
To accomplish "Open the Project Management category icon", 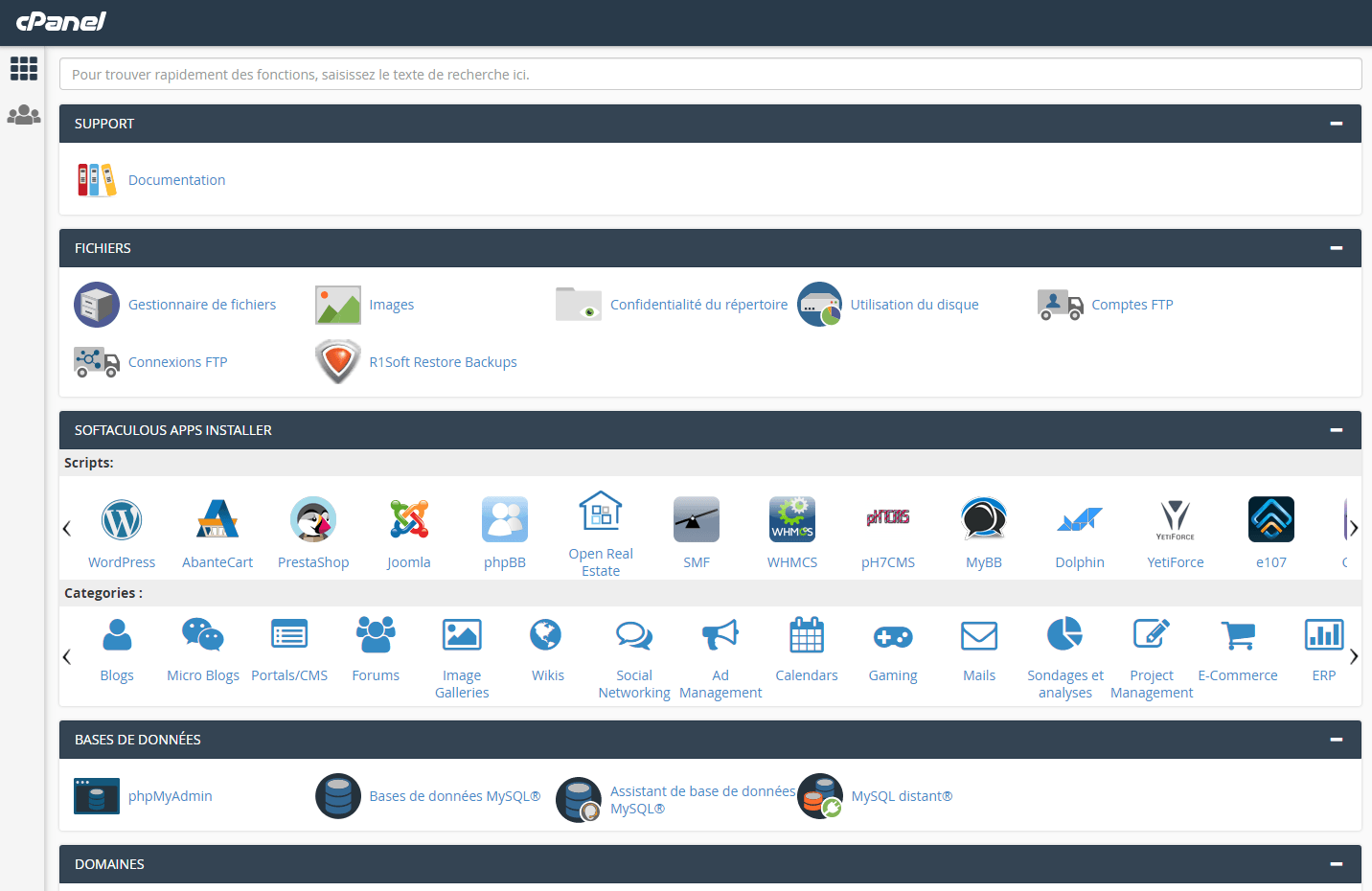I will [1152, 633].
